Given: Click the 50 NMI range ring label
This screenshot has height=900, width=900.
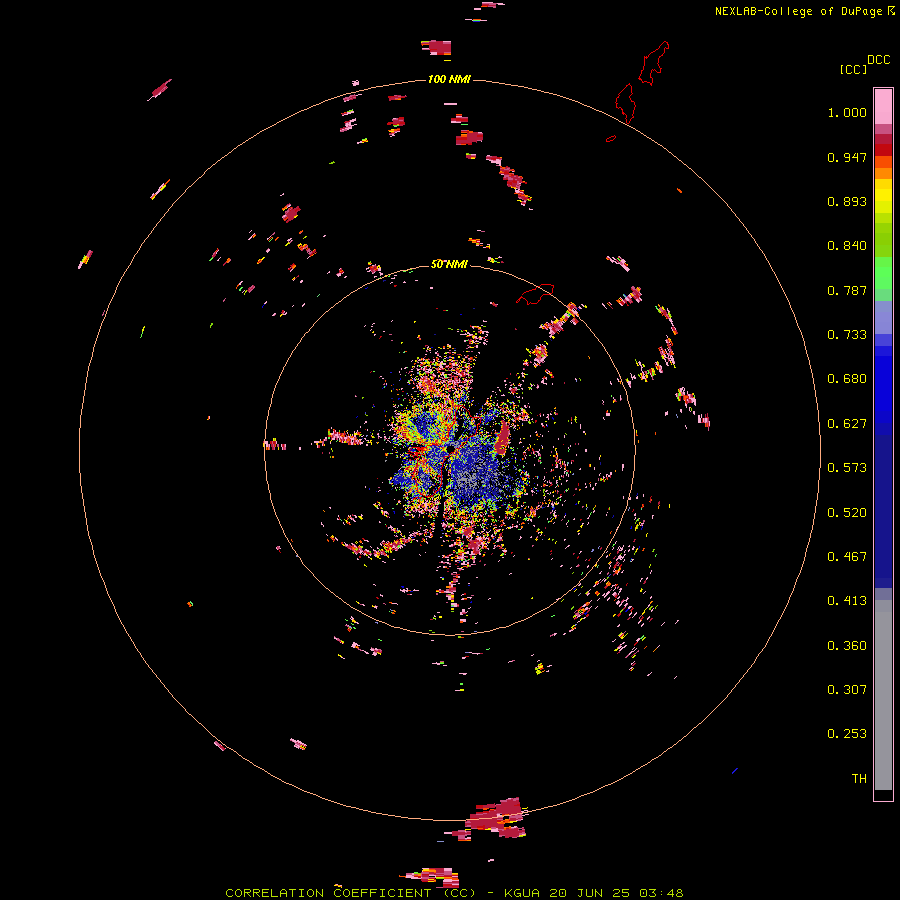Looking at the screenshot, I should [449, 264].
